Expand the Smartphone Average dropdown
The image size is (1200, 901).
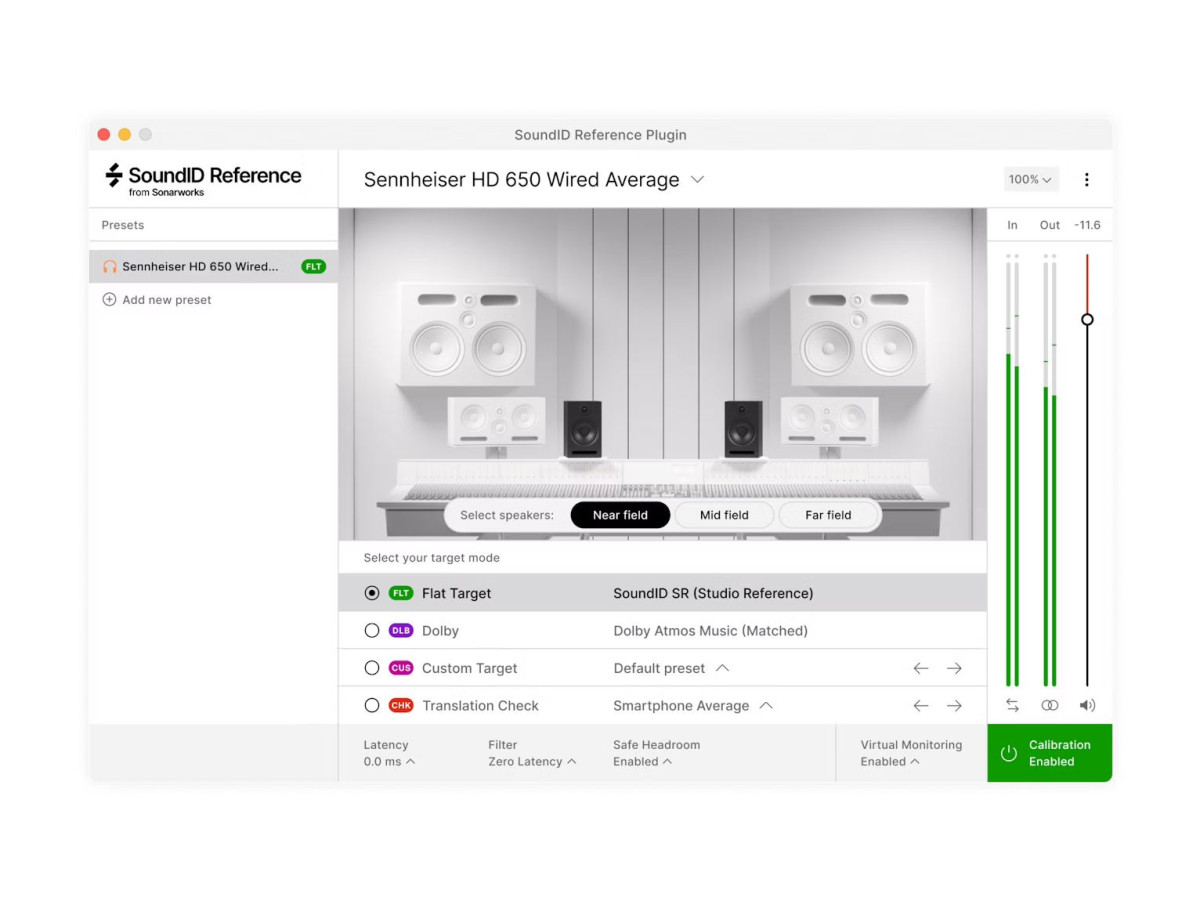pos(693,705)
